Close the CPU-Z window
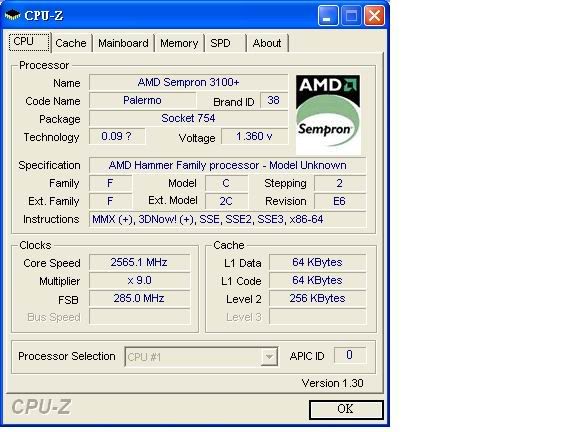The image size is (576, 432). pyautogui.click(x=374, y=16)
